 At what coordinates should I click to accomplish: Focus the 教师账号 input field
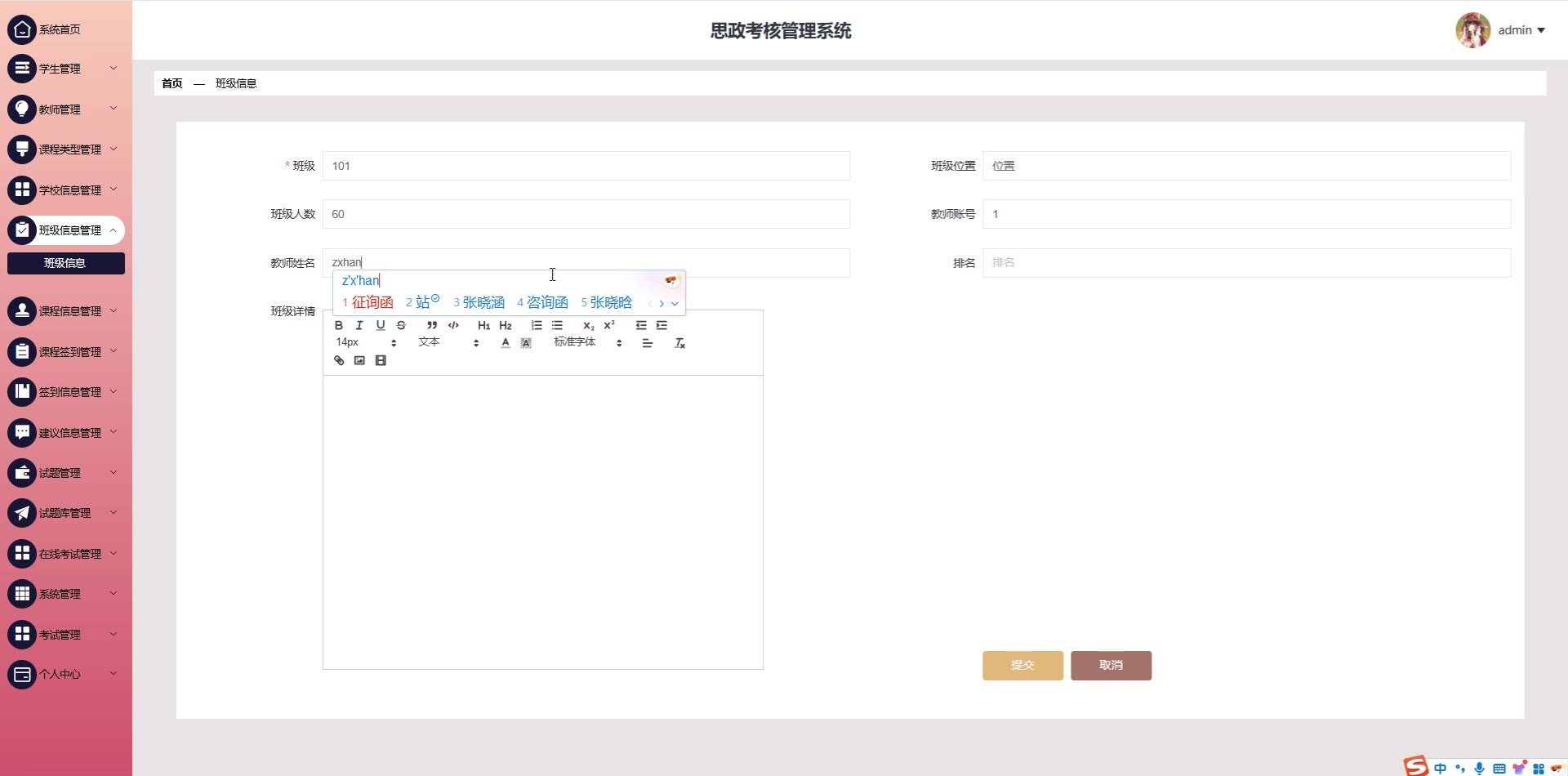coord(1246,214)
